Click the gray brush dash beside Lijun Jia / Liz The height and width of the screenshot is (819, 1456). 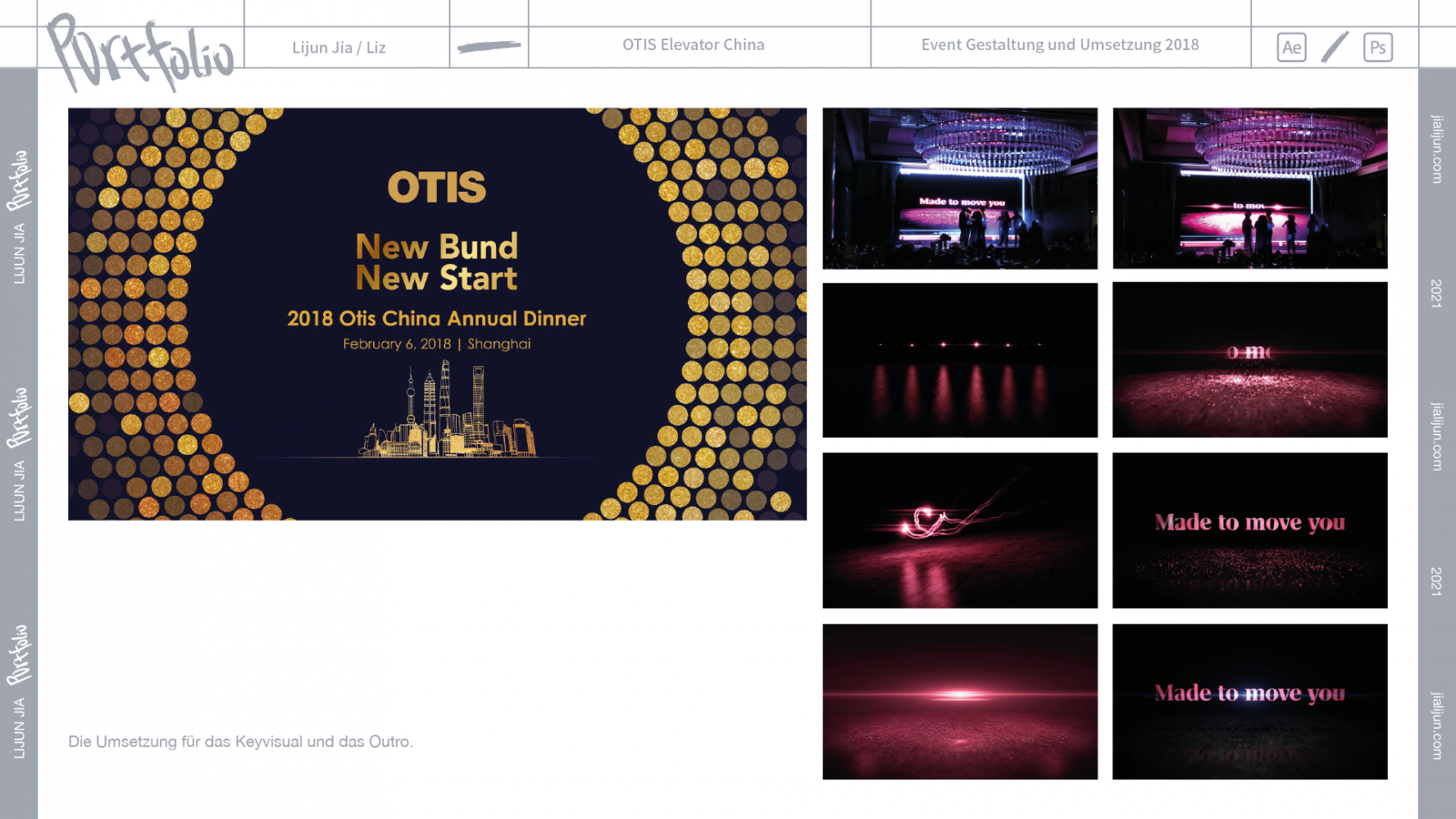coord(489,47)
